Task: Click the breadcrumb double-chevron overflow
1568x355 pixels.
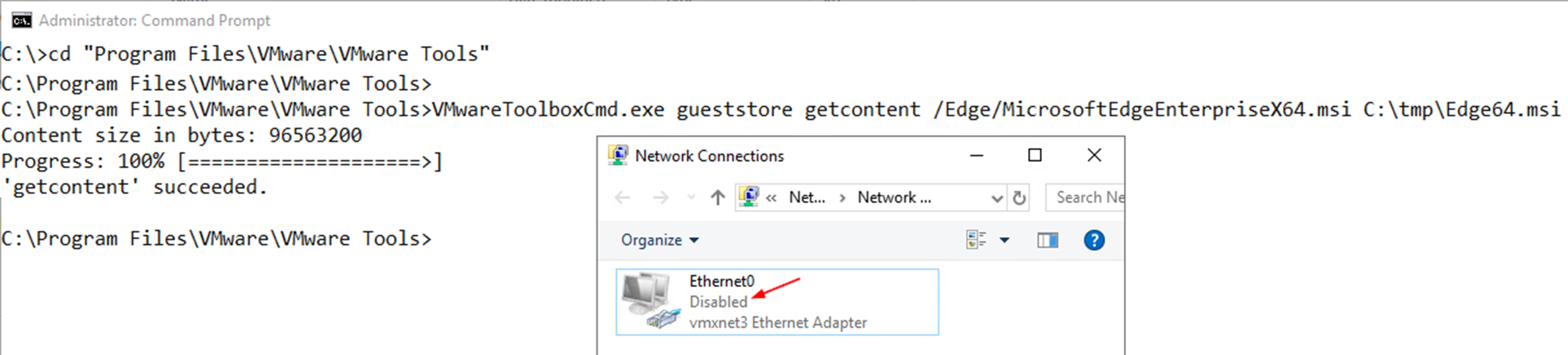Action: point(771,198)
